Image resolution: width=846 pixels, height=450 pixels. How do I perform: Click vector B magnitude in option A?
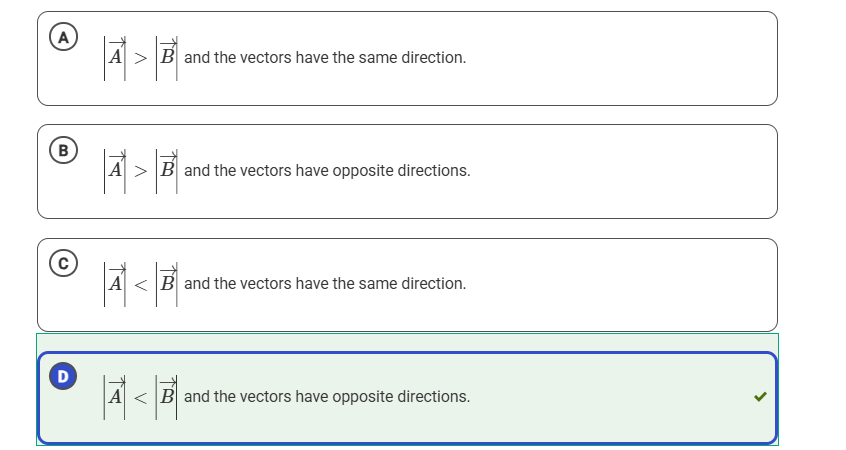(167, 58)
